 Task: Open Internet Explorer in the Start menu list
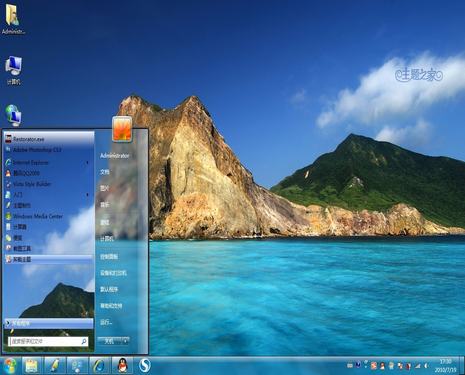pos(49,162)
